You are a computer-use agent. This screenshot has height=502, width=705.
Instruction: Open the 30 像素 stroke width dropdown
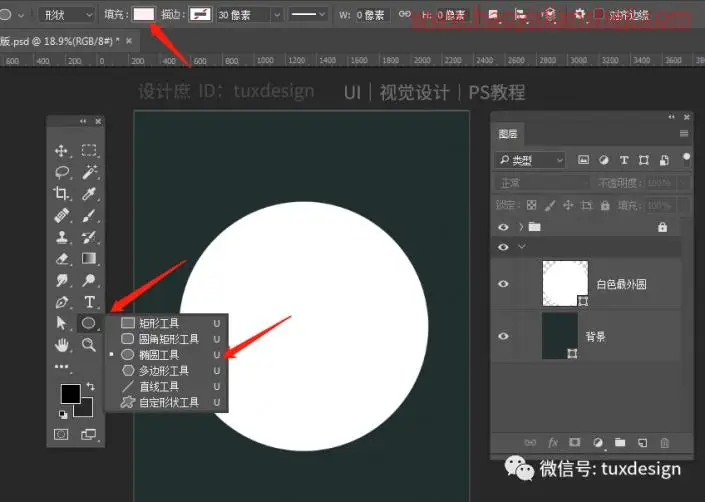pos(277,15)
